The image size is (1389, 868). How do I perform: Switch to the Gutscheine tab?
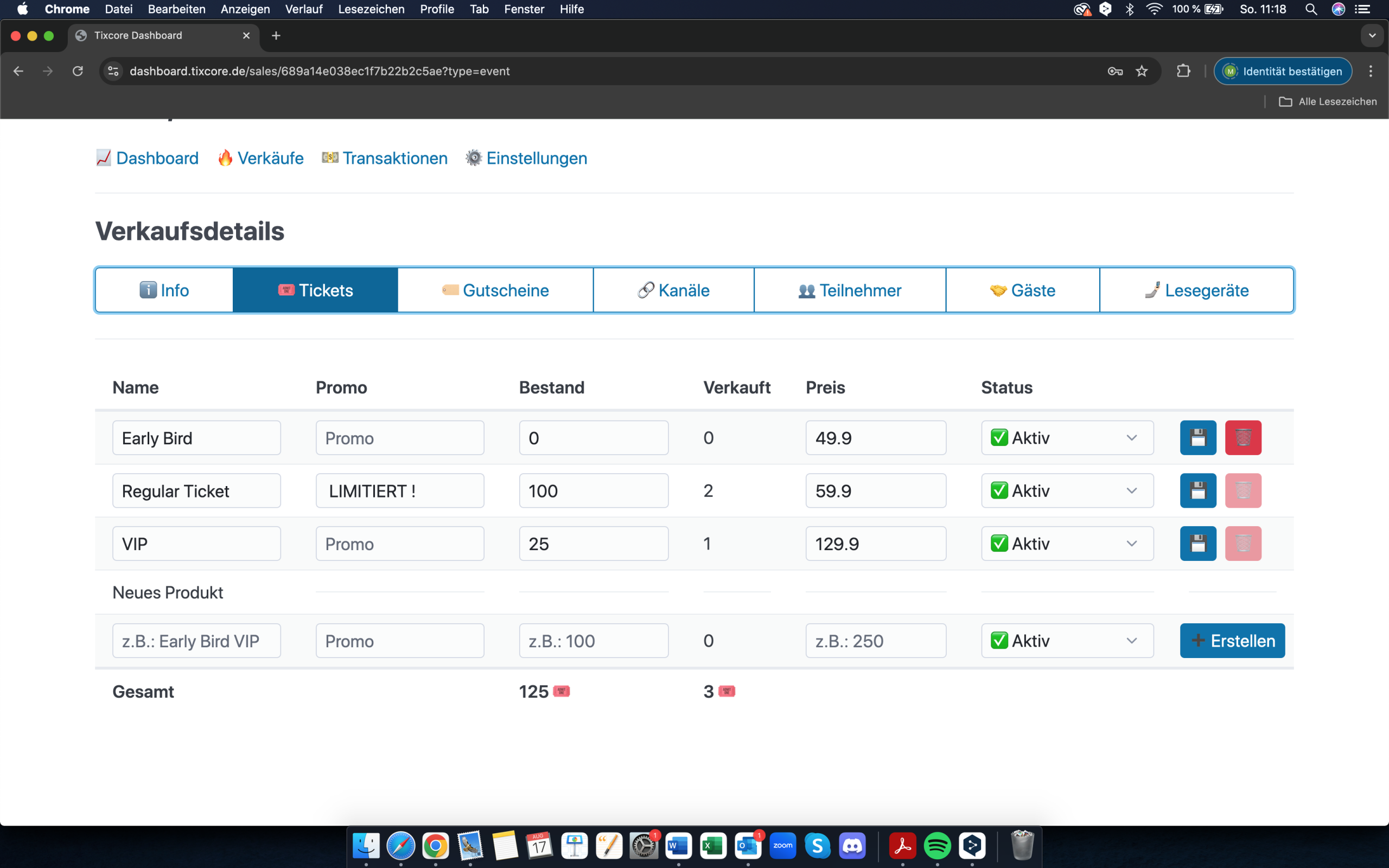(x=495, y=290)
